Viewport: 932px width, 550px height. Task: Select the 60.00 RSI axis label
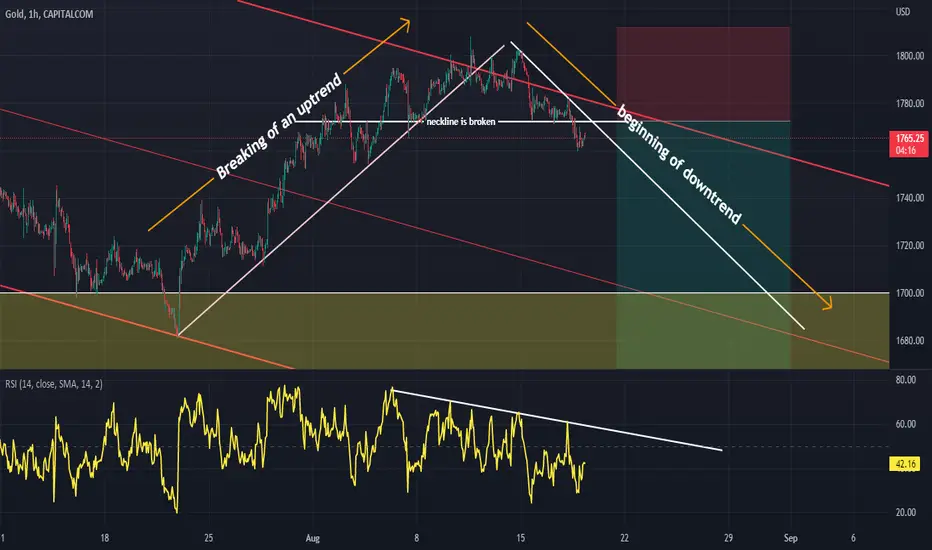pyautogui.click(x=905, y=424)
